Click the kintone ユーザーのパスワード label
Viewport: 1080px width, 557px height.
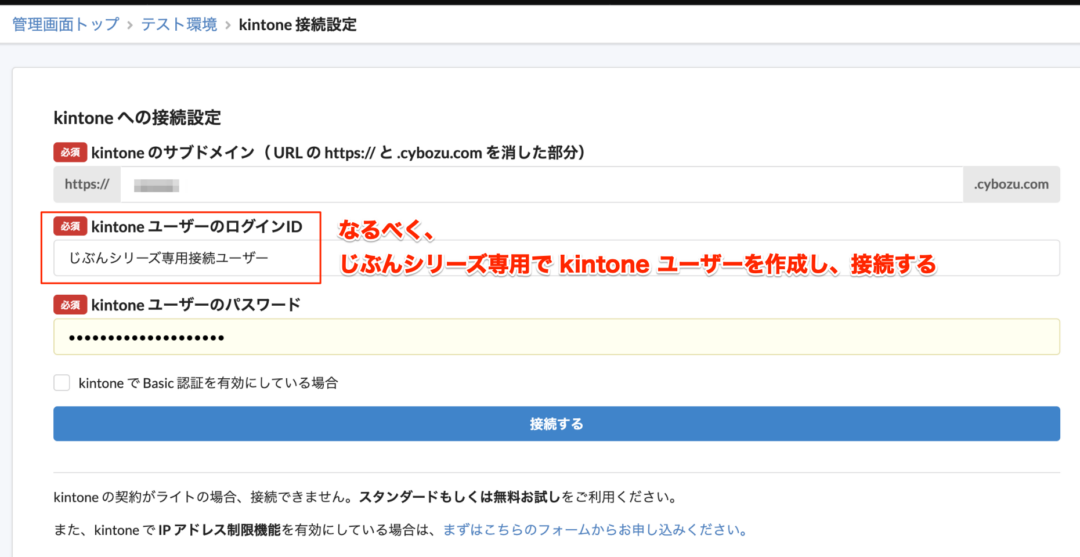[x=196, y=305]
